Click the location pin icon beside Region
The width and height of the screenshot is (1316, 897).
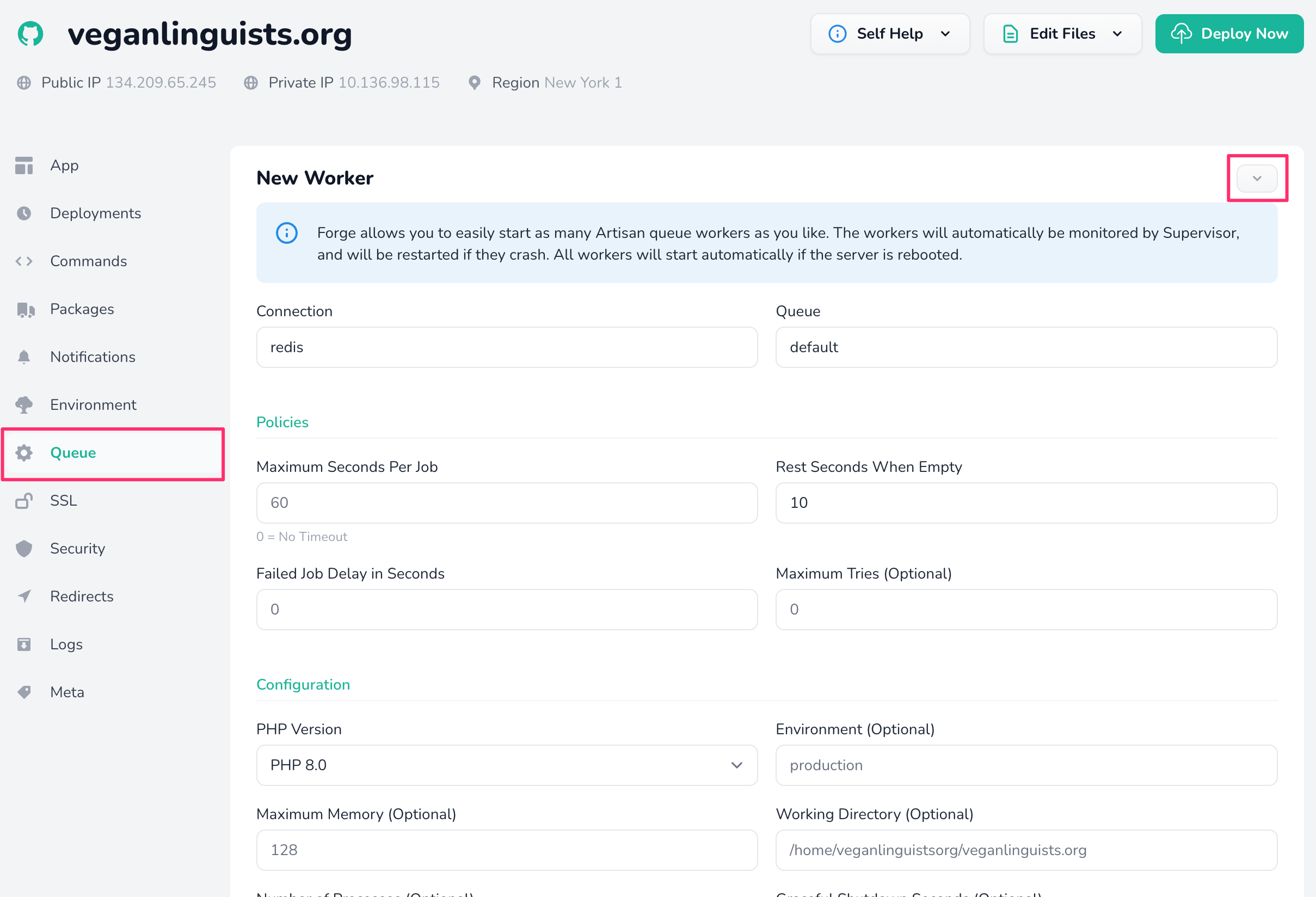(475, 83)
